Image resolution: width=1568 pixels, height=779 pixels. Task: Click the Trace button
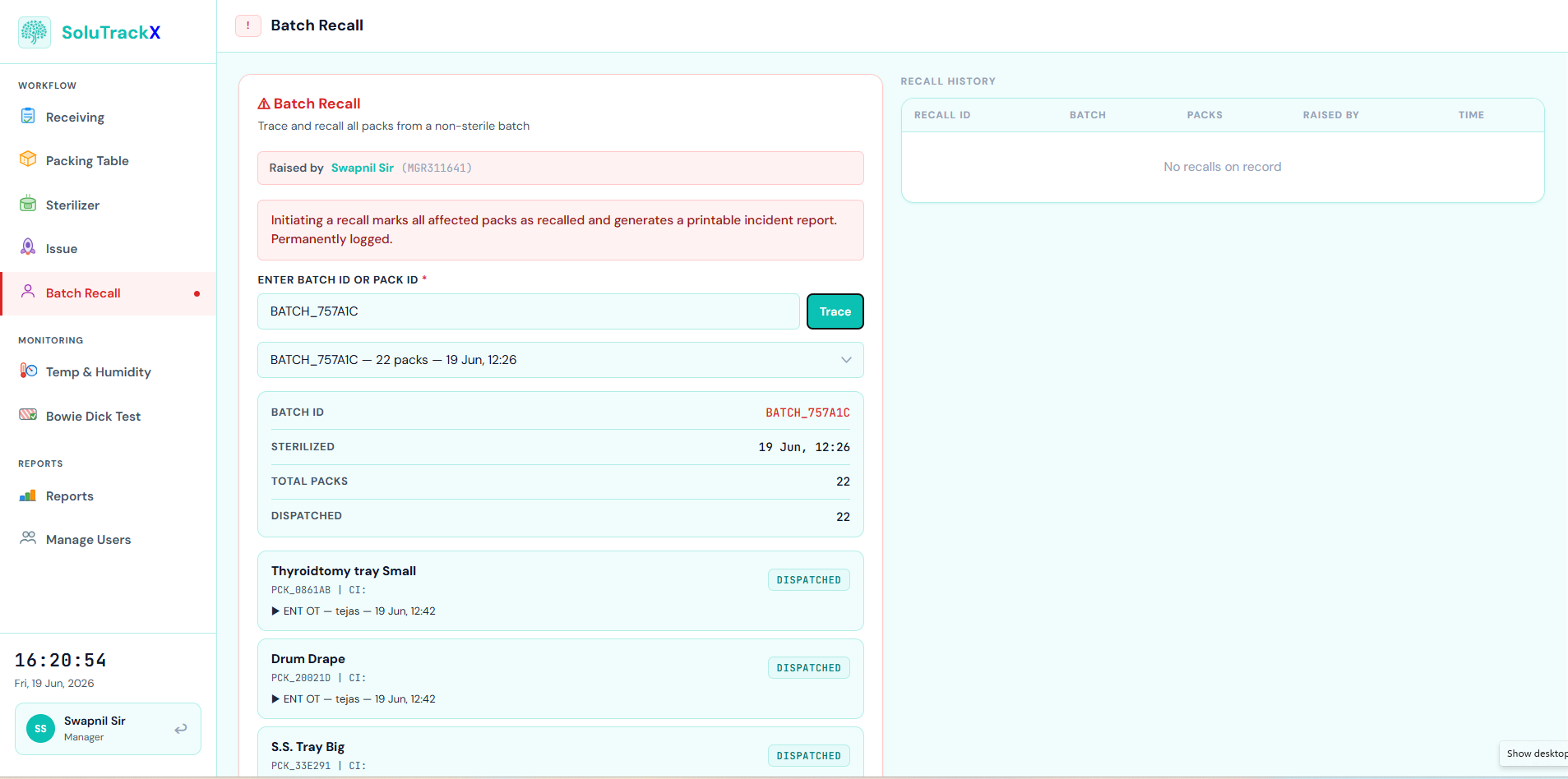coord(835,311)
